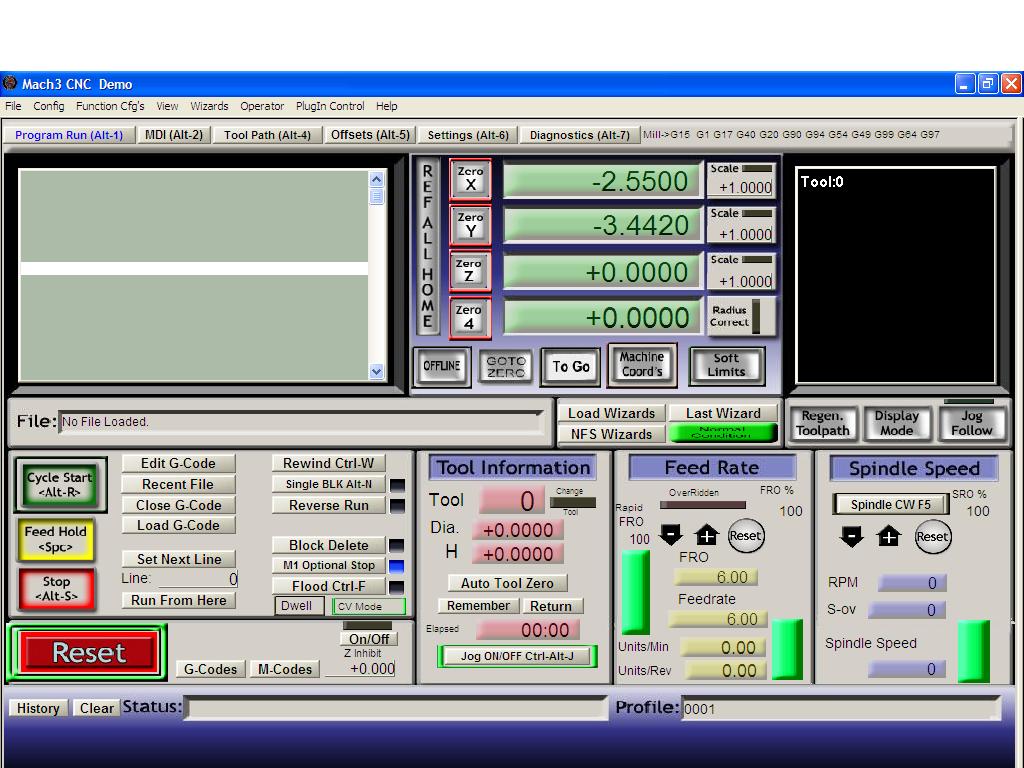The image size is (1024, 768).
Task: Click the X Scale +1.0000 field
Action: (x=742, y=187)
